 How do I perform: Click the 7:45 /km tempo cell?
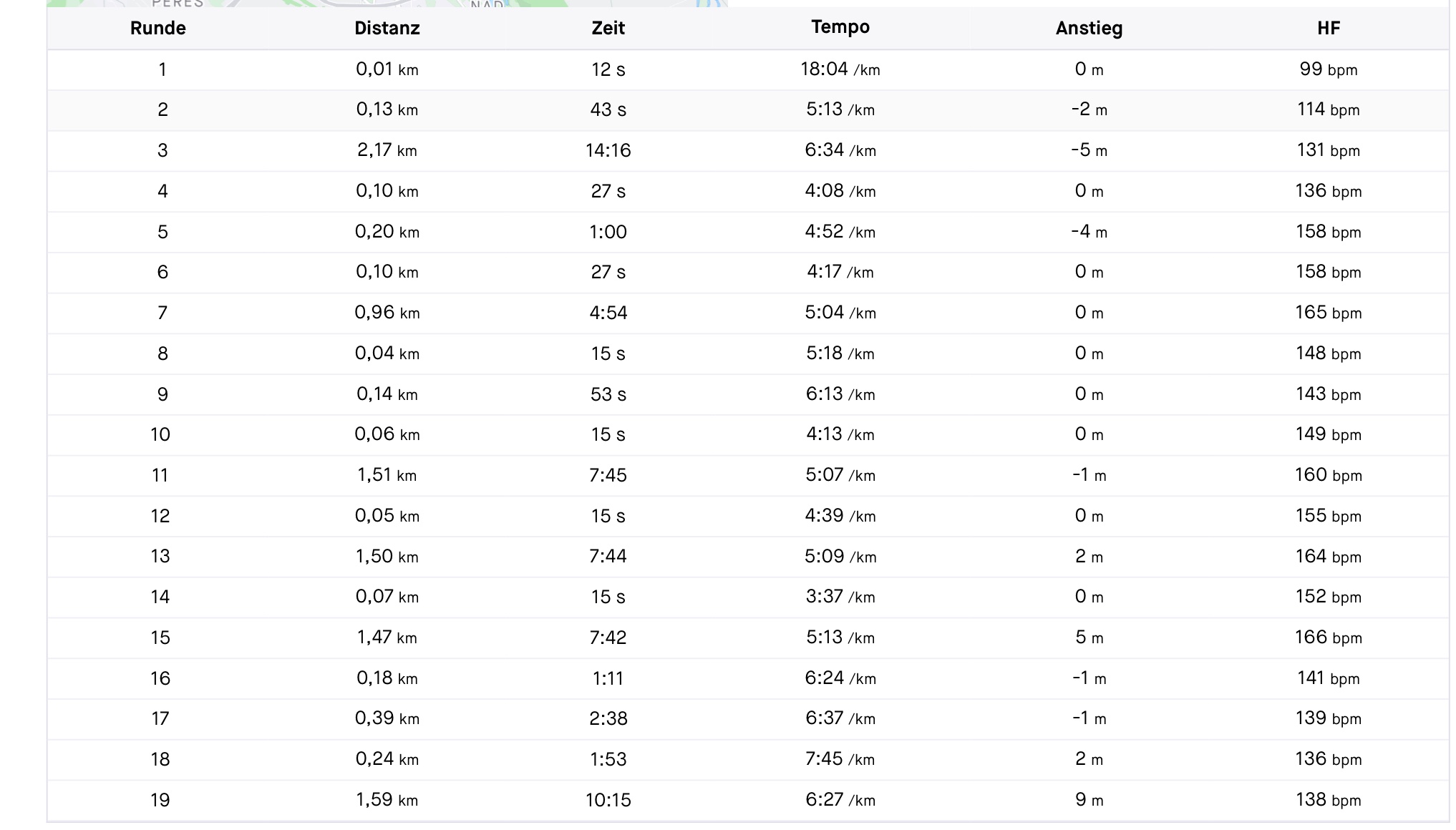(840, 759)
